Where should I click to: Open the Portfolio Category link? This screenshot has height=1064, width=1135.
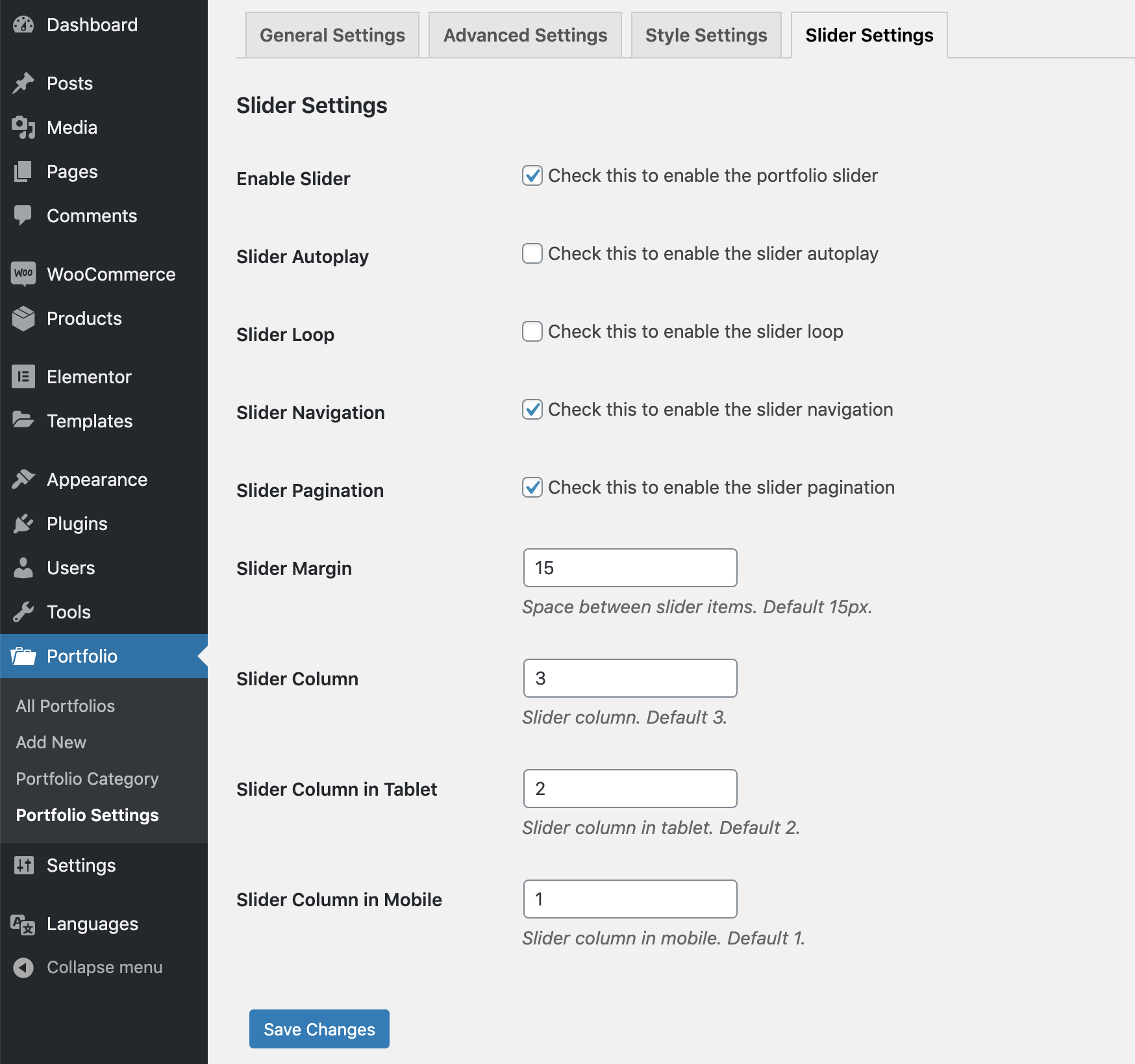[88, 779]
